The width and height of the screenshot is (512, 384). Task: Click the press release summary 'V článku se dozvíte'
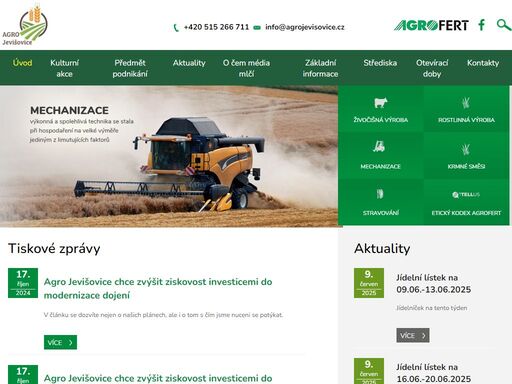coord(163,315)
